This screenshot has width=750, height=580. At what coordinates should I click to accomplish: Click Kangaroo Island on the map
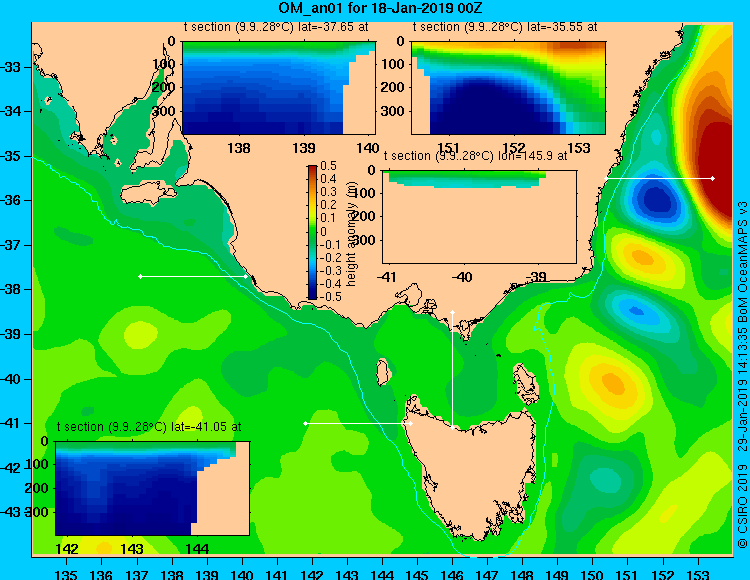point(148,193)
